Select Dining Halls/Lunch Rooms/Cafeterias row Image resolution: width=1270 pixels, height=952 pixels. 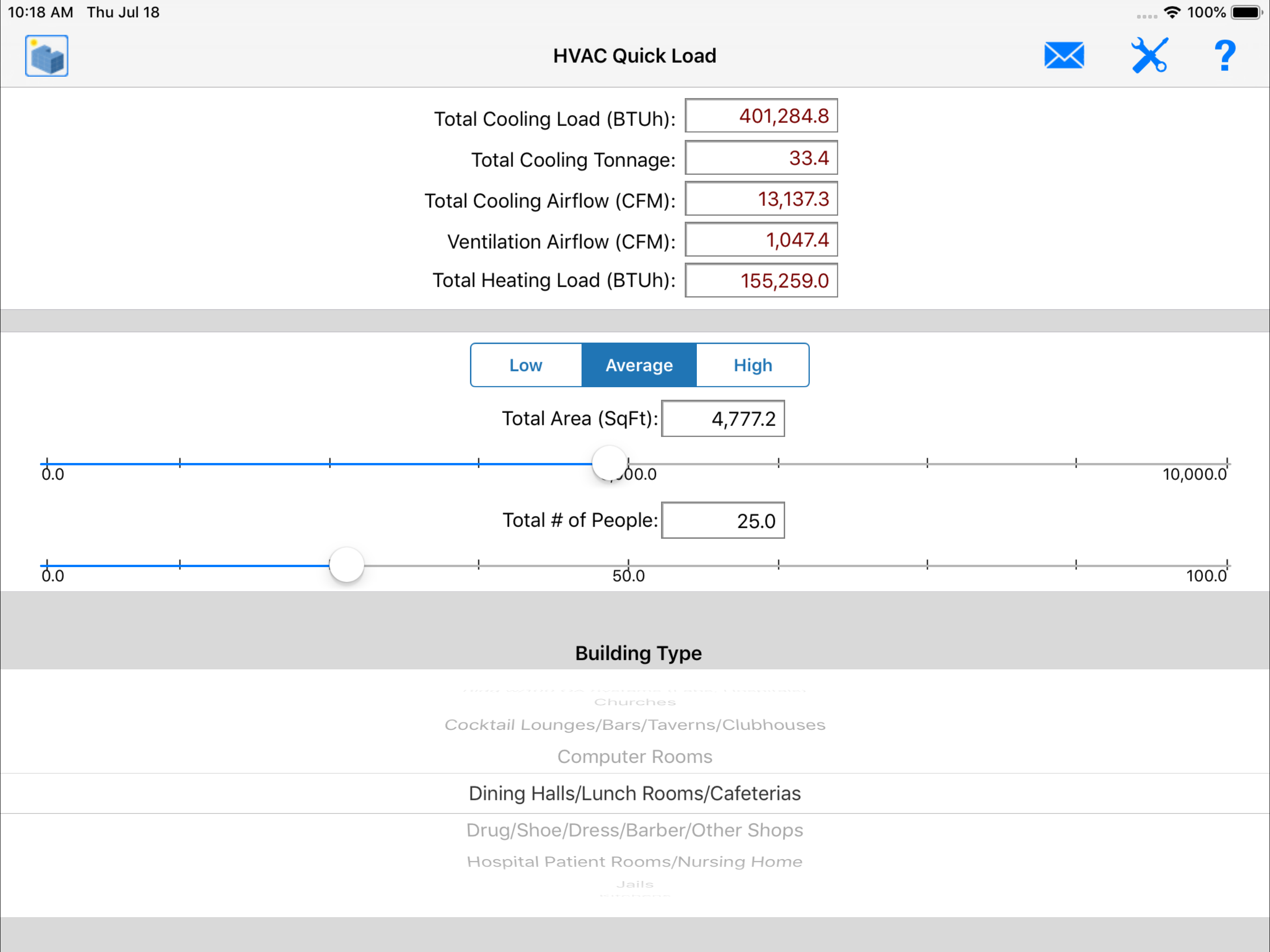point(635,793)
